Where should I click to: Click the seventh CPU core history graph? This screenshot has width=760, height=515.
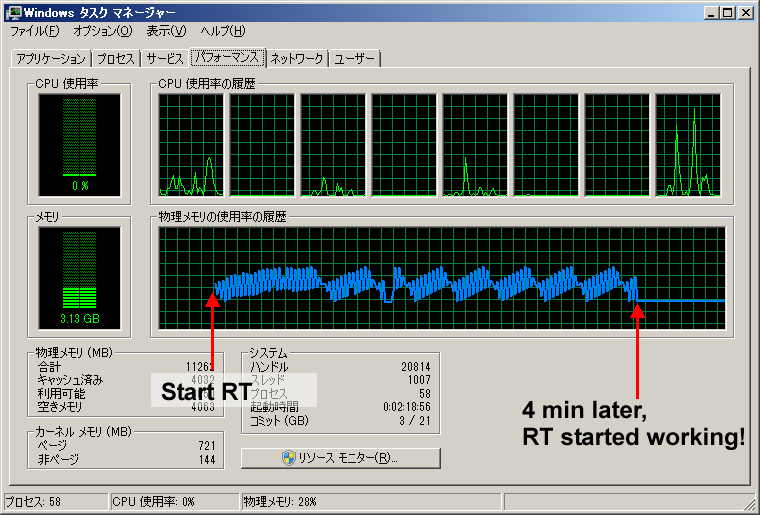[x=617, y=145]
